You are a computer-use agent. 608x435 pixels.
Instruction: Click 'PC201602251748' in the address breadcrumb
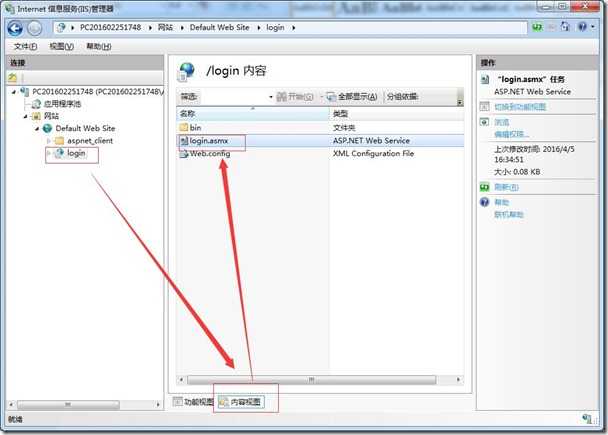coord(111,28)
